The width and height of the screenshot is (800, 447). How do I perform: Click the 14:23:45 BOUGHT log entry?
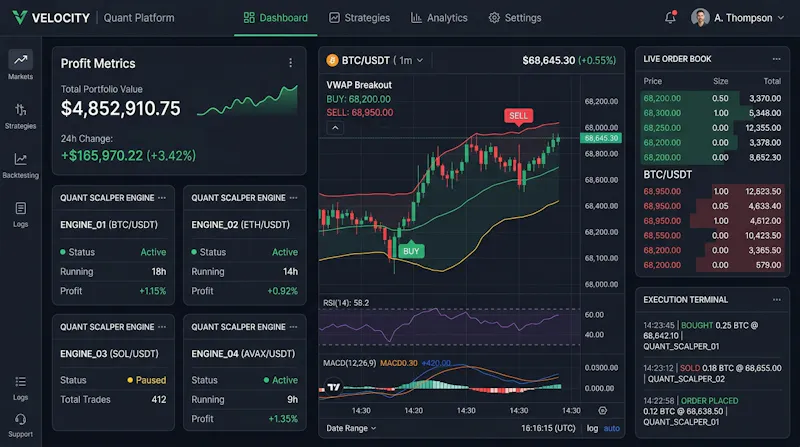(x=712, y=336)
